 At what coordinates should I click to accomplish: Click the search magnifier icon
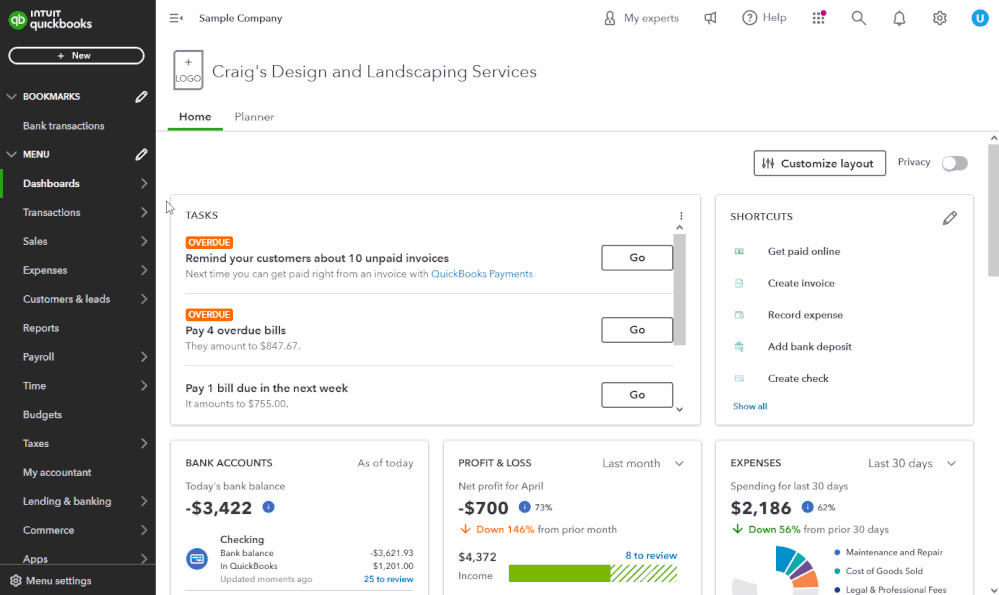[x=858, y=18]
